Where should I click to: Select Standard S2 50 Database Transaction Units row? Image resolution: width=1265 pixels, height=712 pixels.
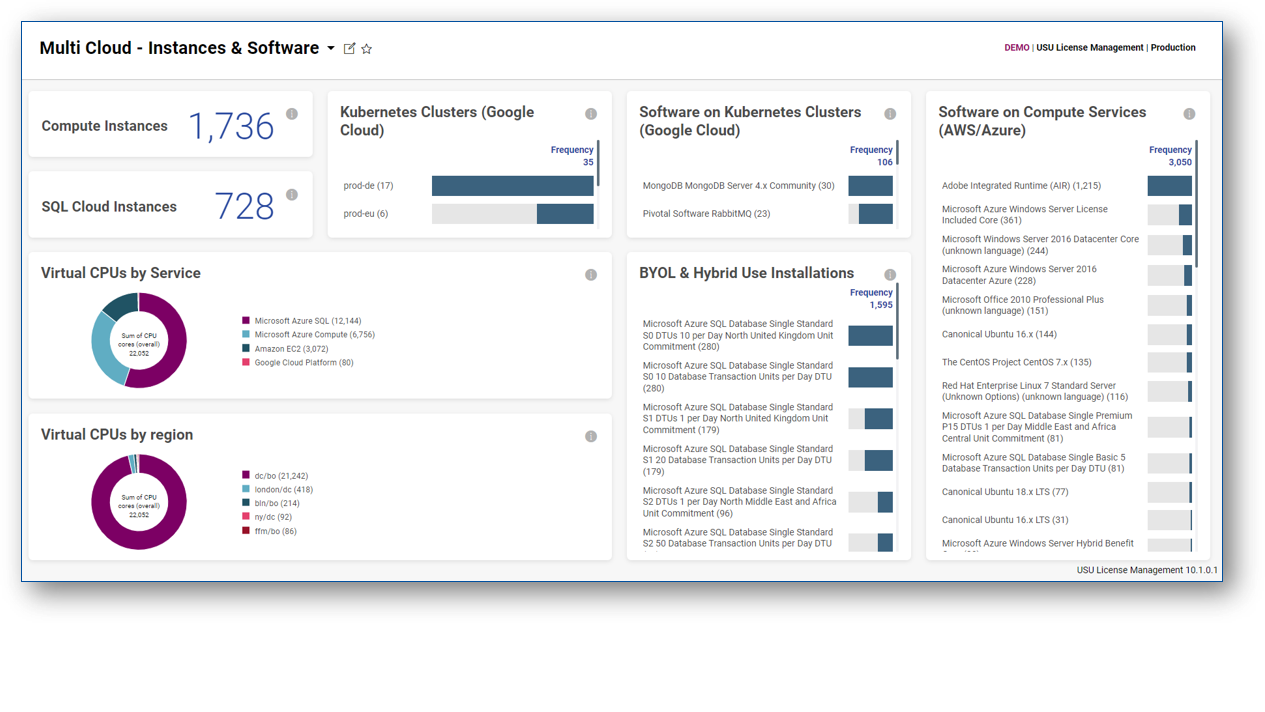pos(767,539)
